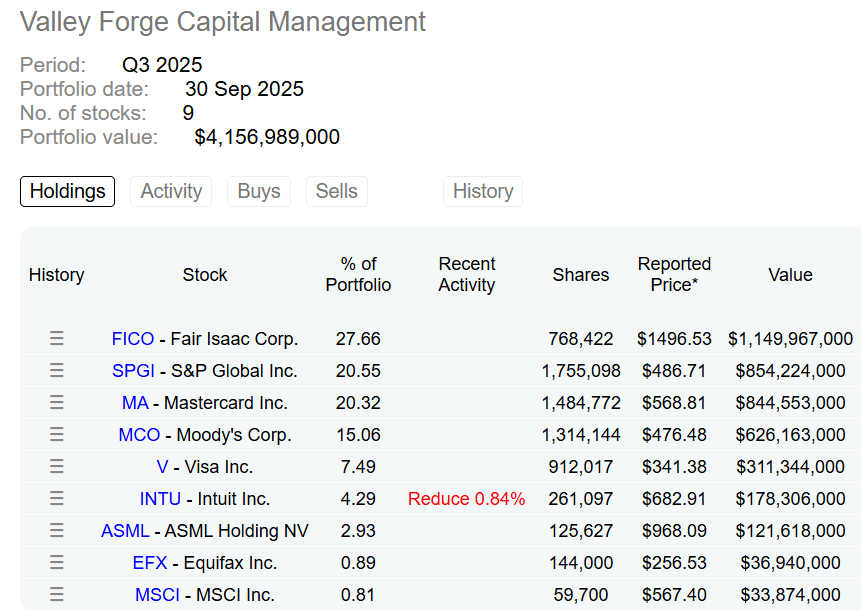Image resolution: width=868 pixels, height=616 pixels.
Task: Sort by % of Portfolio column header
Action: (358, 275)
